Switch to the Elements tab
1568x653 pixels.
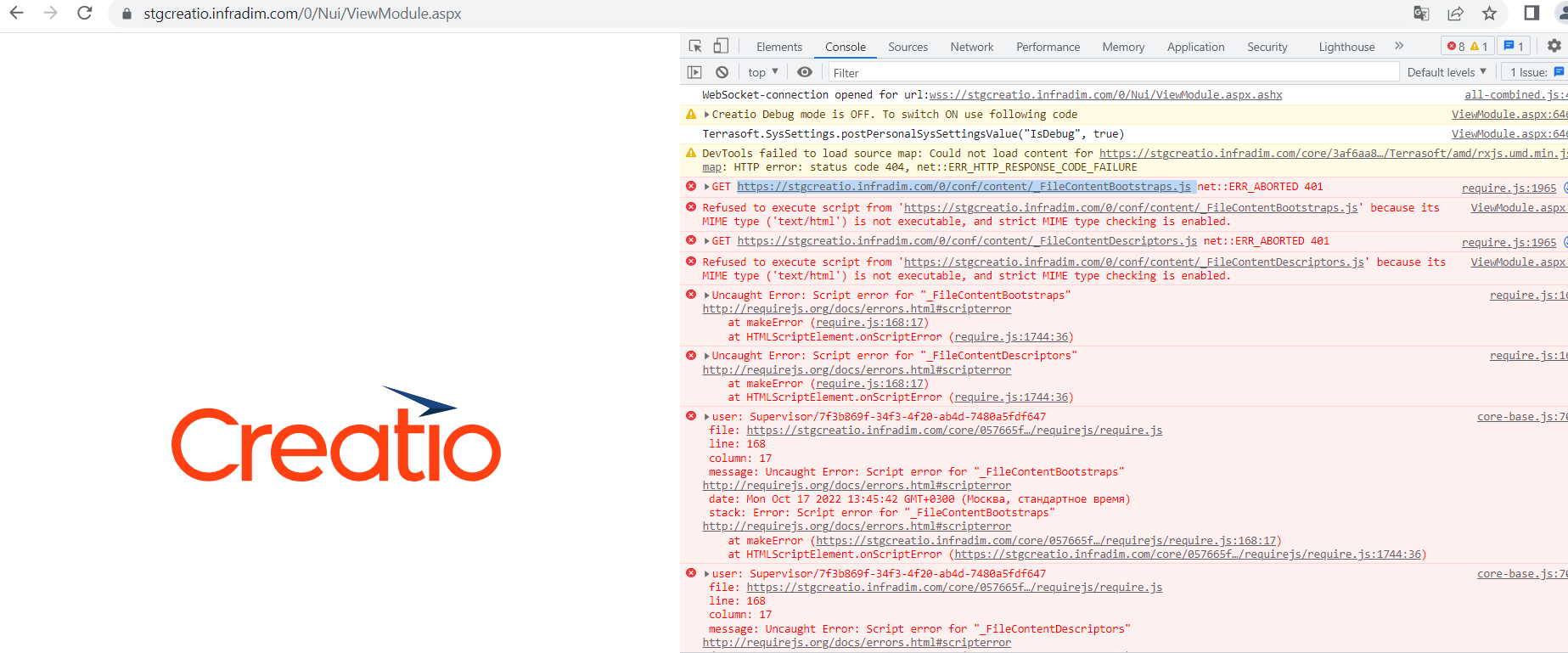(x=778, y=47)
